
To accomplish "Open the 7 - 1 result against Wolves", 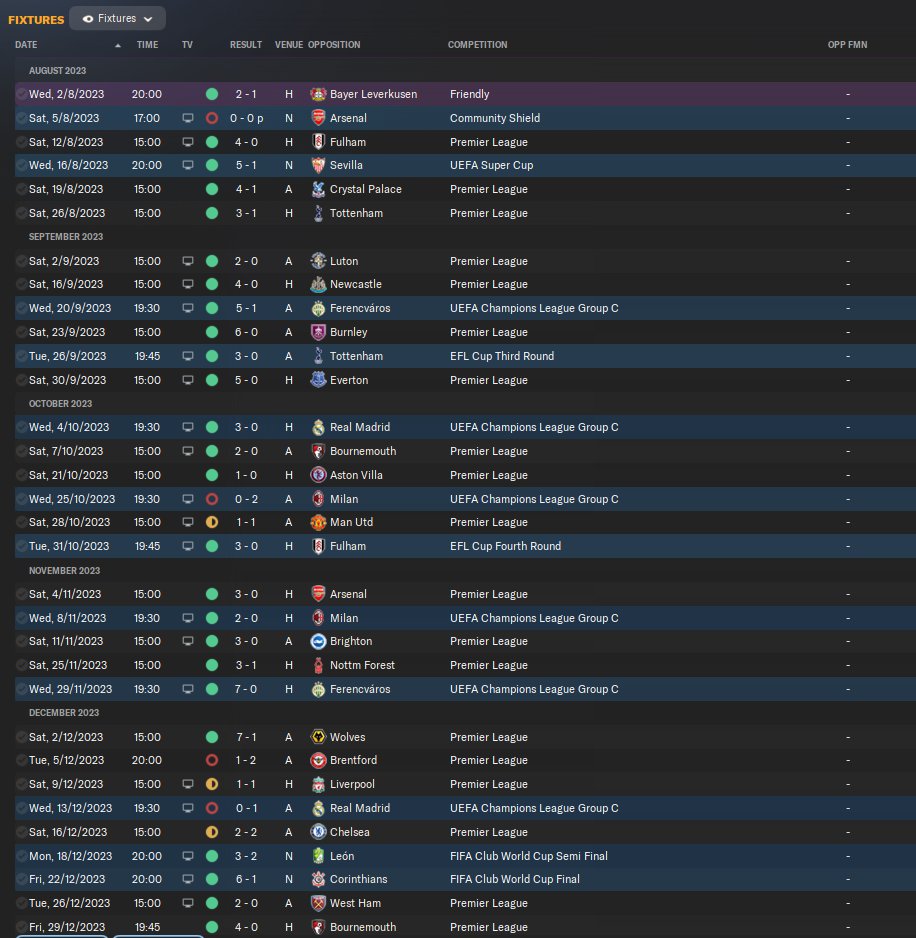I will (x=246, y=737).
